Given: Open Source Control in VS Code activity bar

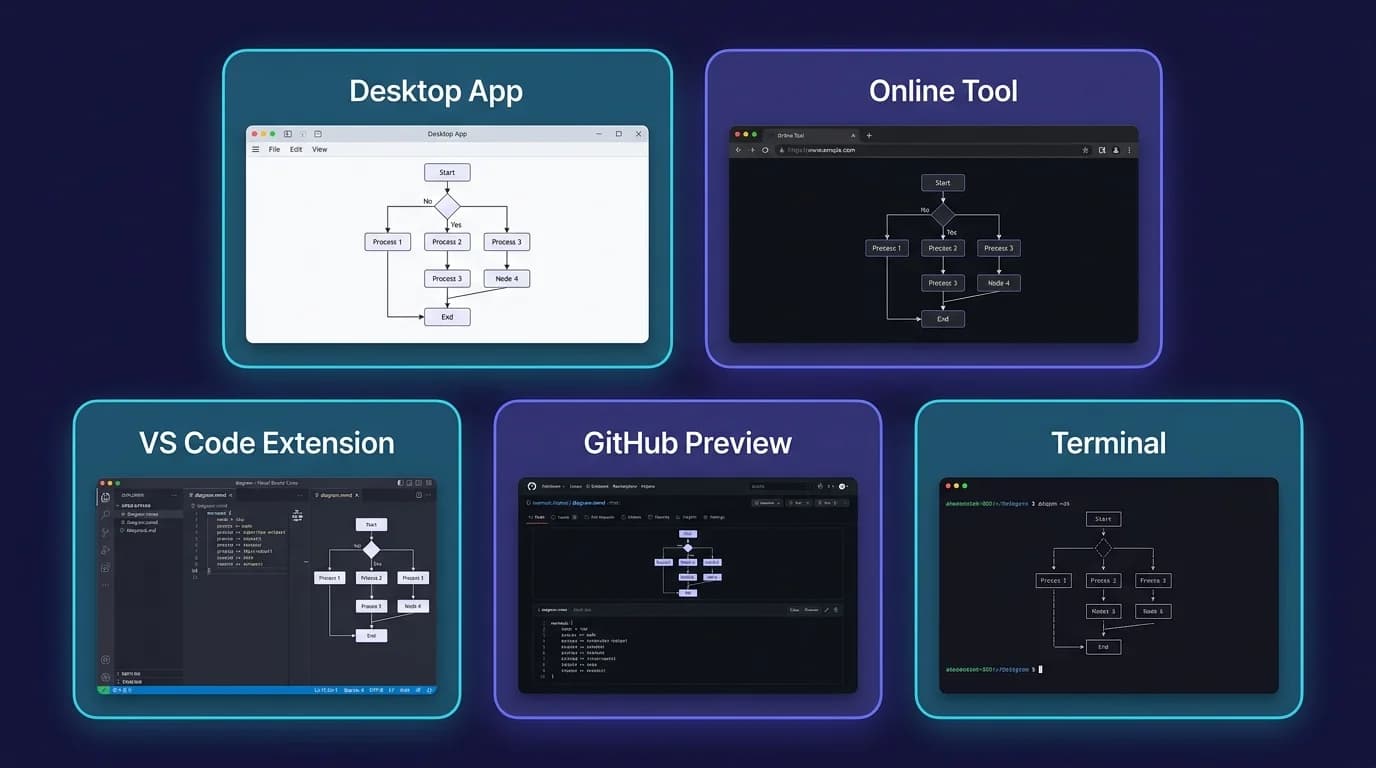Looking at the screenshot, I should (106, 532).
